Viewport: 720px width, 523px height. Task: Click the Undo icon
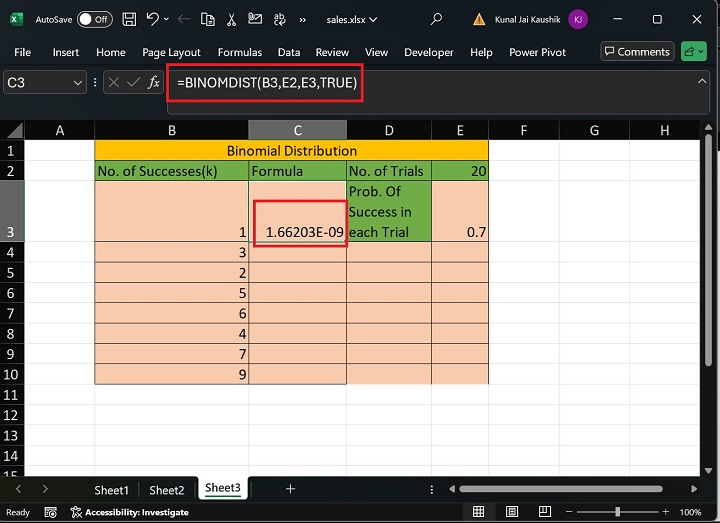pyautogui.click(x=152, y=19)
